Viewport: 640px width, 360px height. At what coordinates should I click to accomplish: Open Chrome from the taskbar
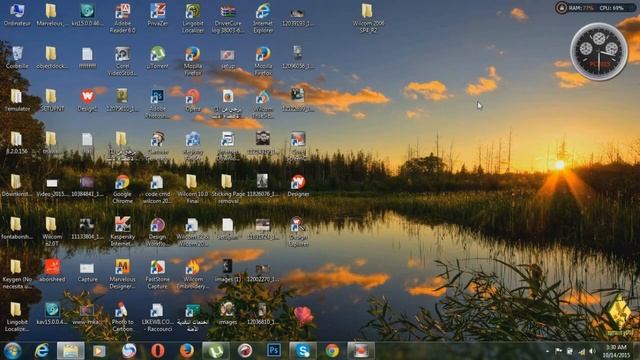pyautogui.click(x=332, y=351)
